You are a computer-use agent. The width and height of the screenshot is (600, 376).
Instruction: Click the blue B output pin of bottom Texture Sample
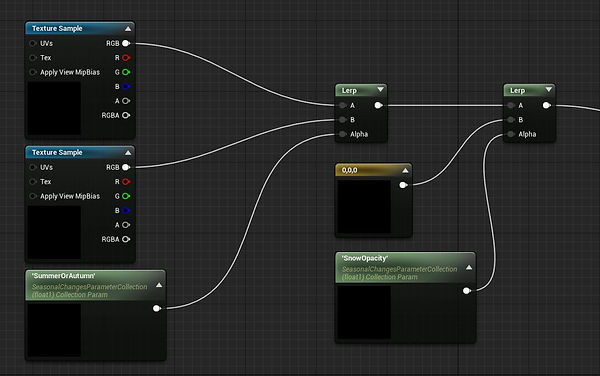tap(126, 210)
